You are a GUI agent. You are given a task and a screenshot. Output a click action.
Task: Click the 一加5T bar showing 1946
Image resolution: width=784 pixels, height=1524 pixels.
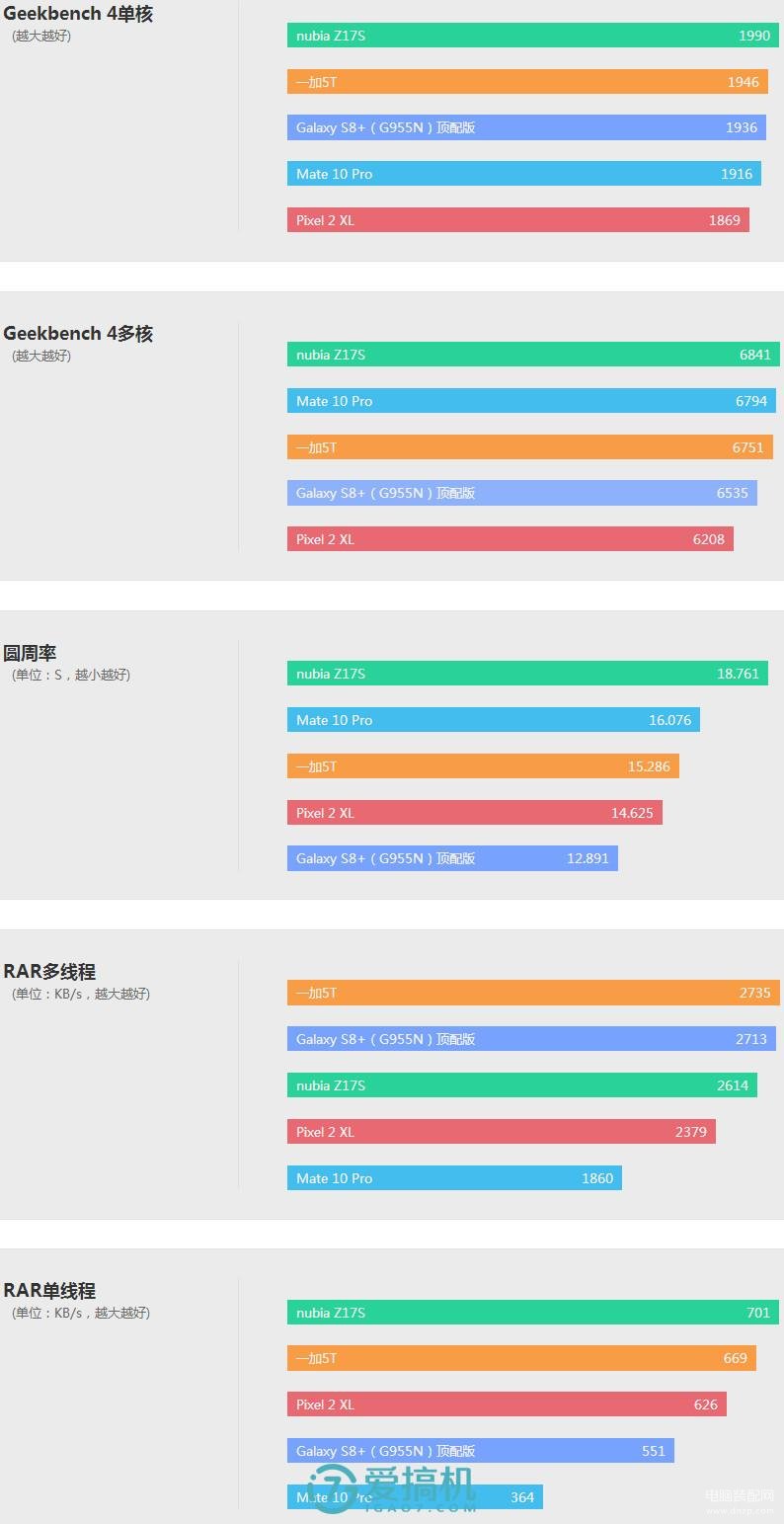(x=527, y=82)
